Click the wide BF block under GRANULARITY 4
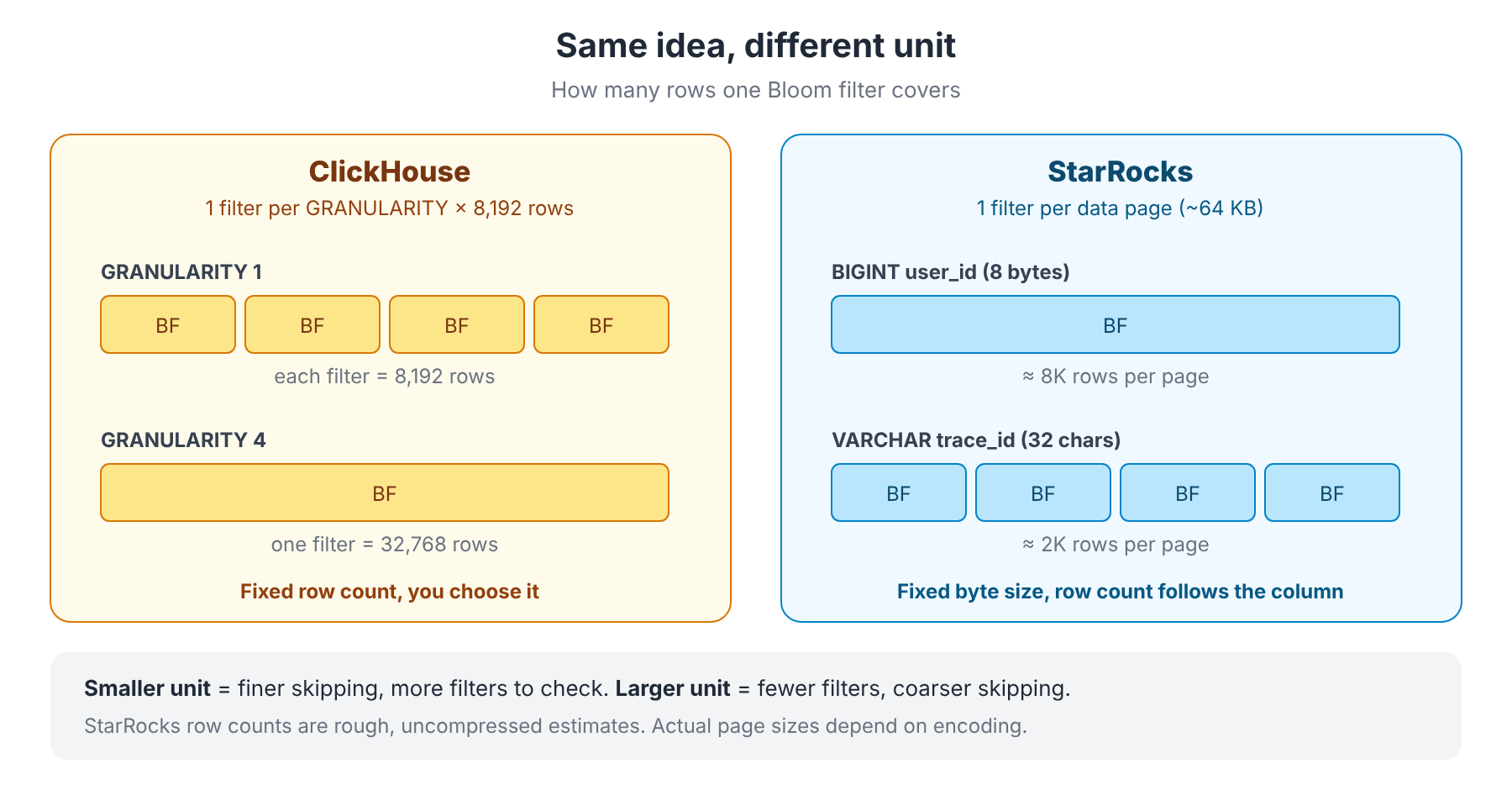The height and width of the screenshot is (790, 1512). 385,492
